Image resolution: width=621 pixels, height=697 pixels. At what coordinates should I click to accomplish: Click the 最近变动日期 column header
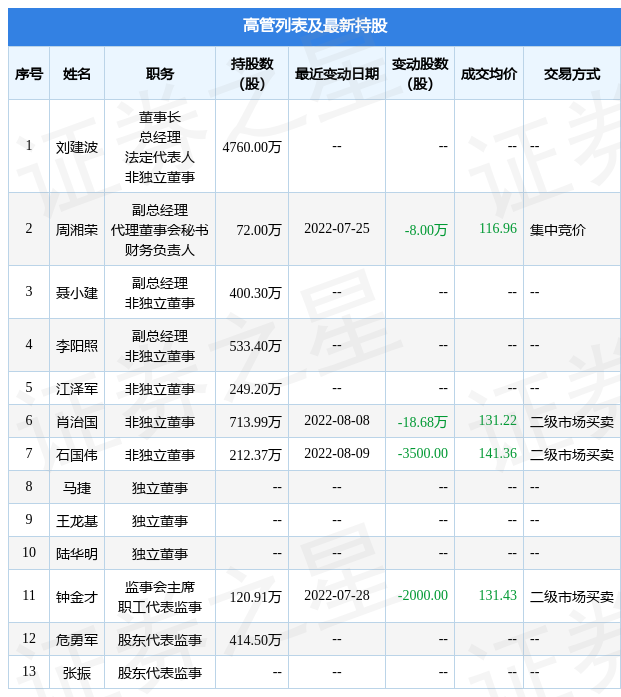coord(337,74)
